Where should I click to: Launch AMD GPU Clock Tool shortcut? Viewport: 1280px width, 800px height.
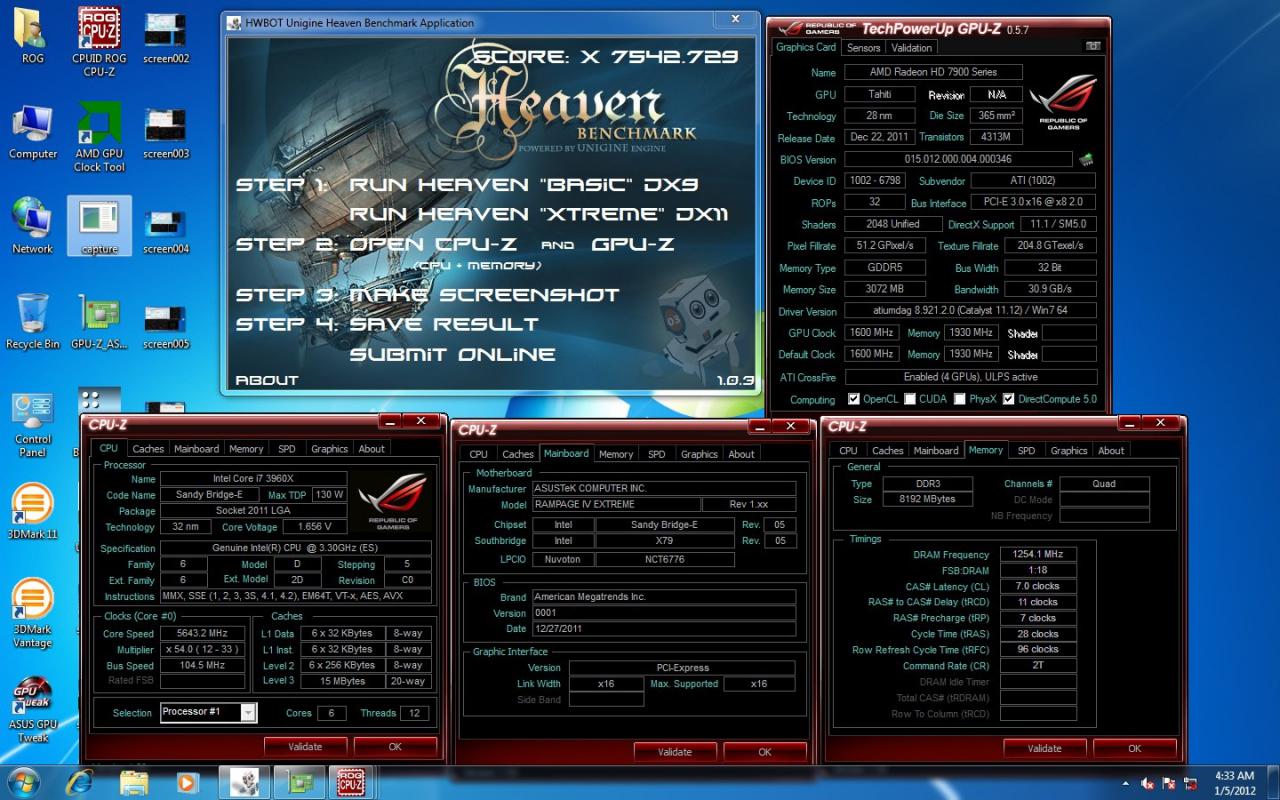99,138
